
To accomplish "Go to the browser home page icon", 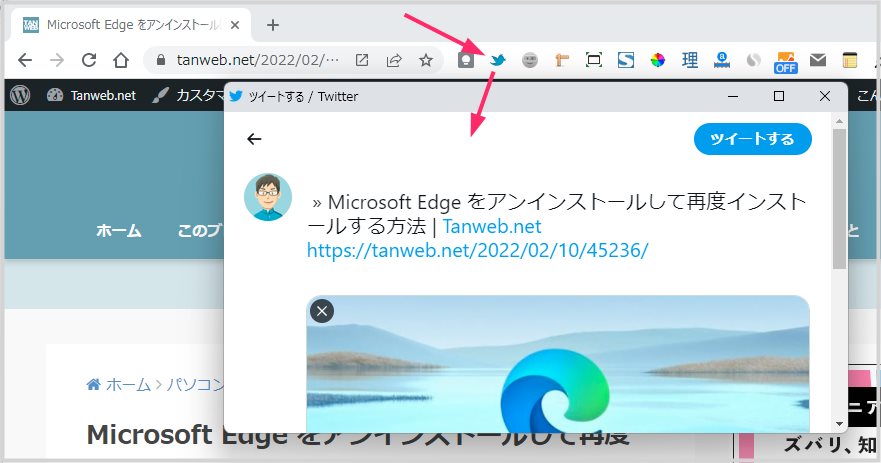I will (x=121, y=60).
